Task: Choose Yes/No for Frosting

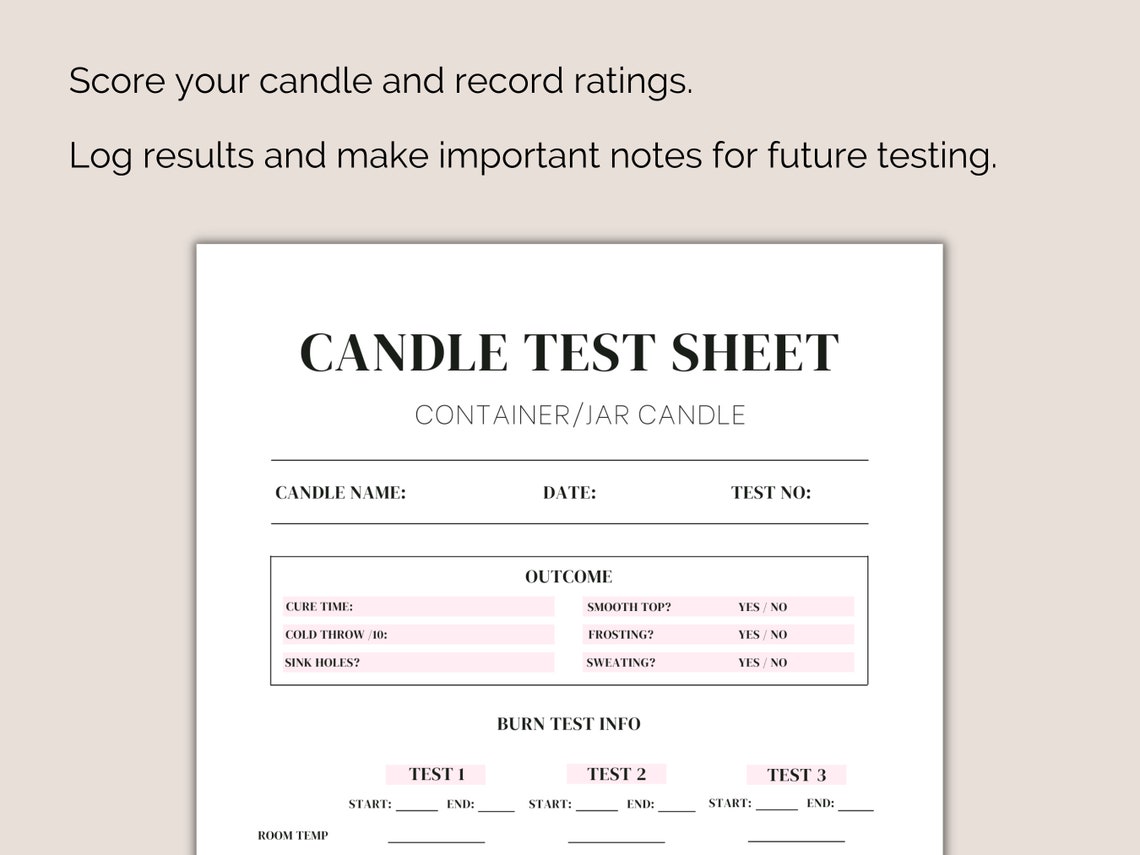Action: [x=762, y=635]
